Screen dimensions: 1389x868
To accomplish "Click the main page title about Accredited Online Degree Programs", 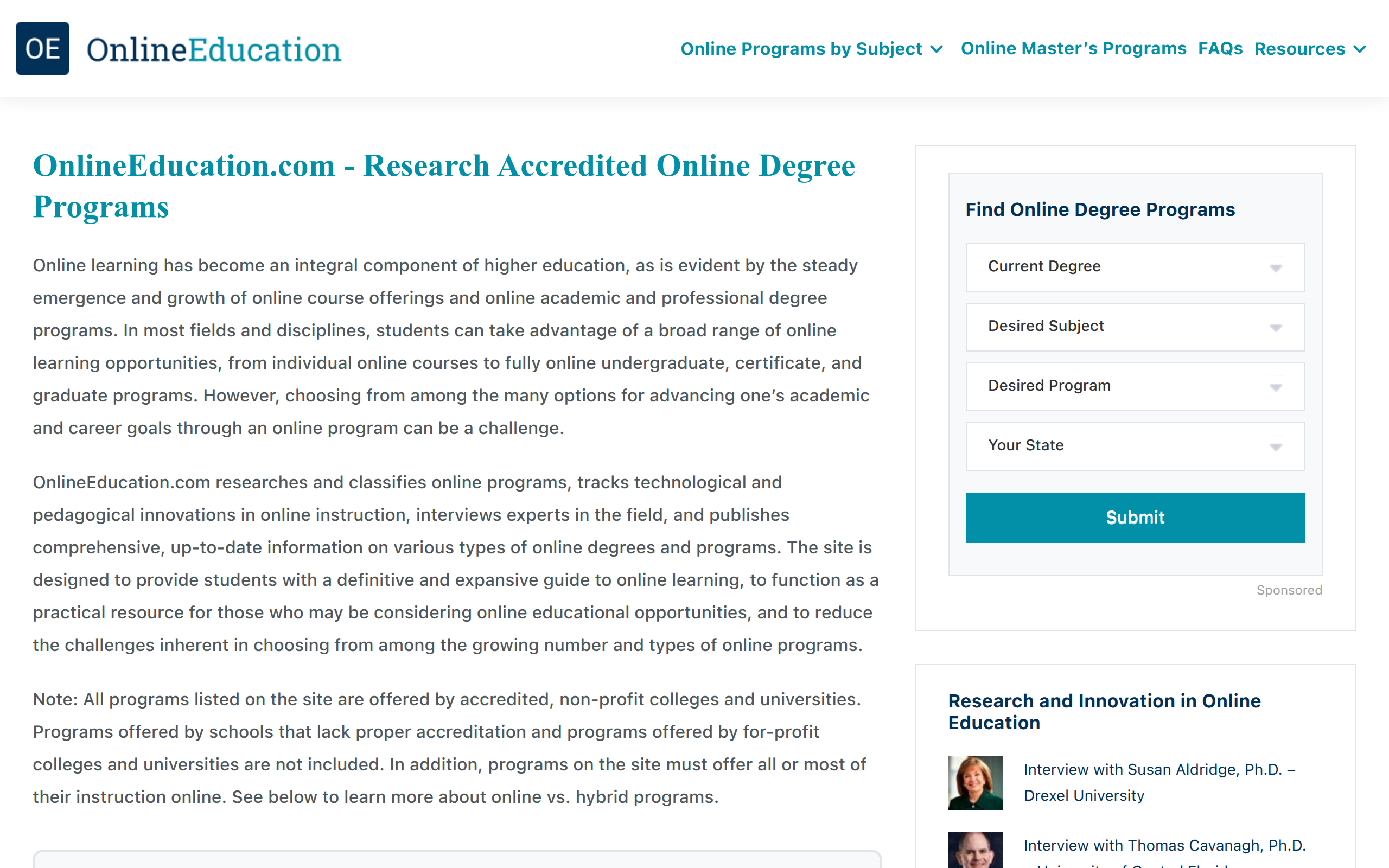I will point(444,186).
